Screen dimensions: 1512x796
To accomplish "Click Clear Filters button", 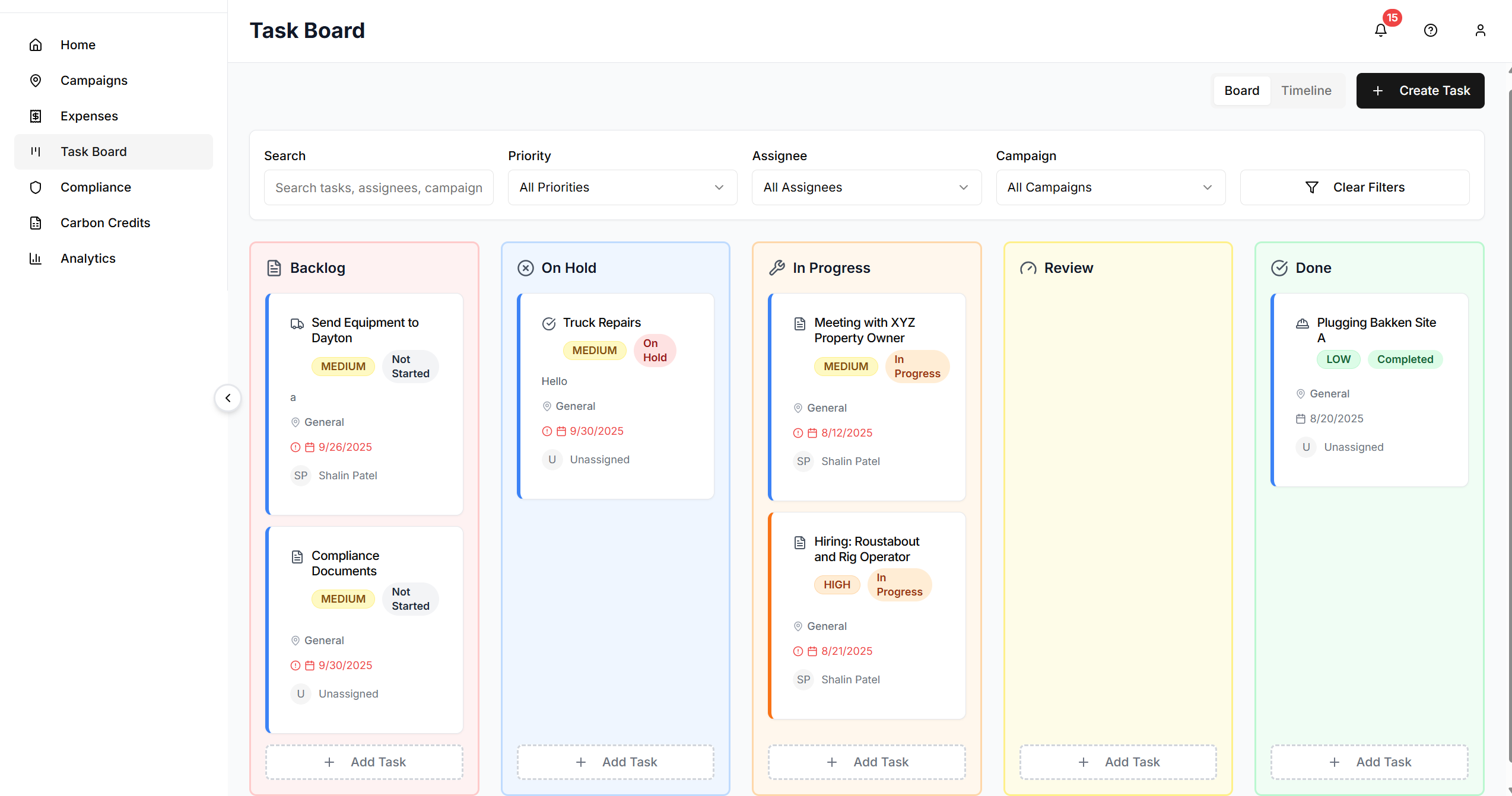I will pyautogui.click(x=1355, y=187).
